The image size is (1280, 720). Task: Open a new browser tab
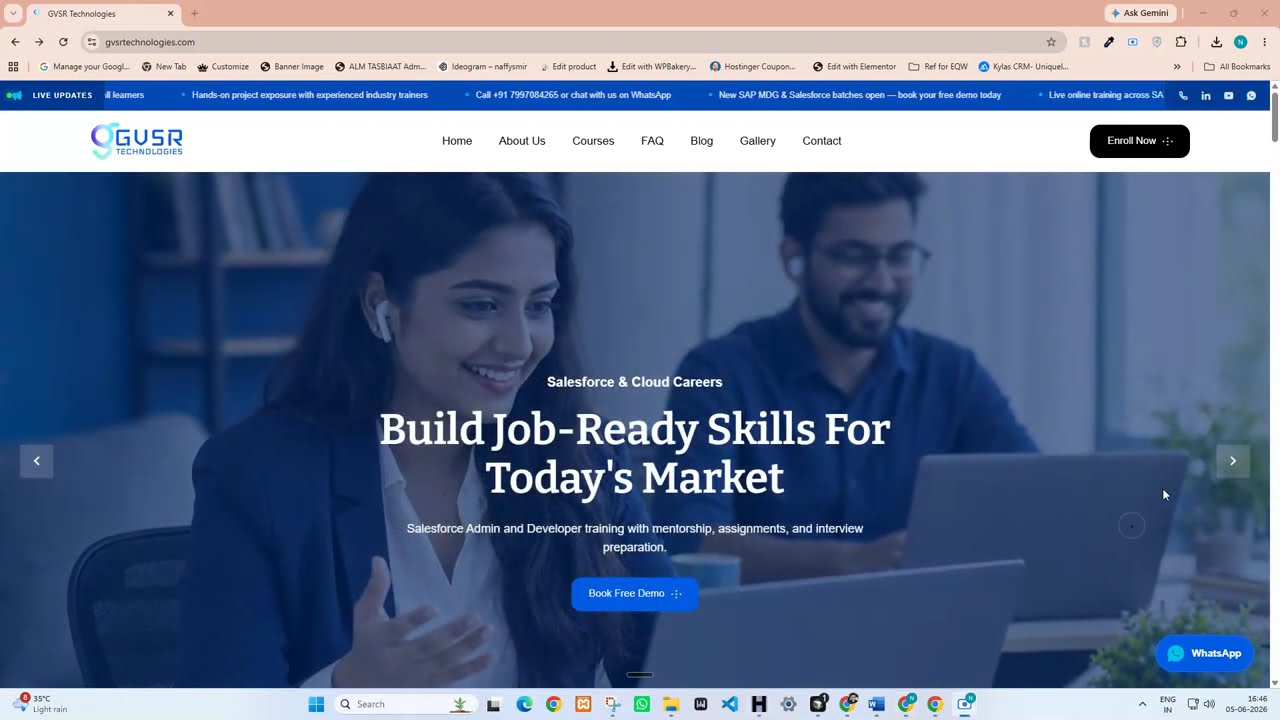pos(194,14)
